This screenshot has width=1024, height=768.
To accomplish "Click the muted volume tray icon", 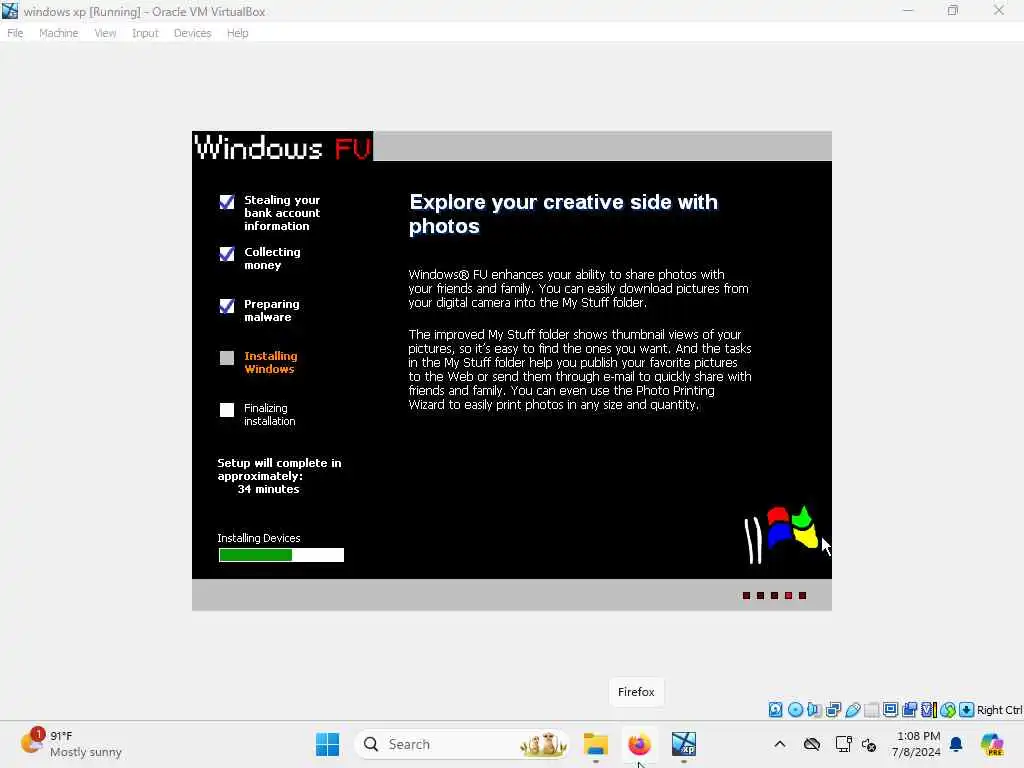I will 869,744.
